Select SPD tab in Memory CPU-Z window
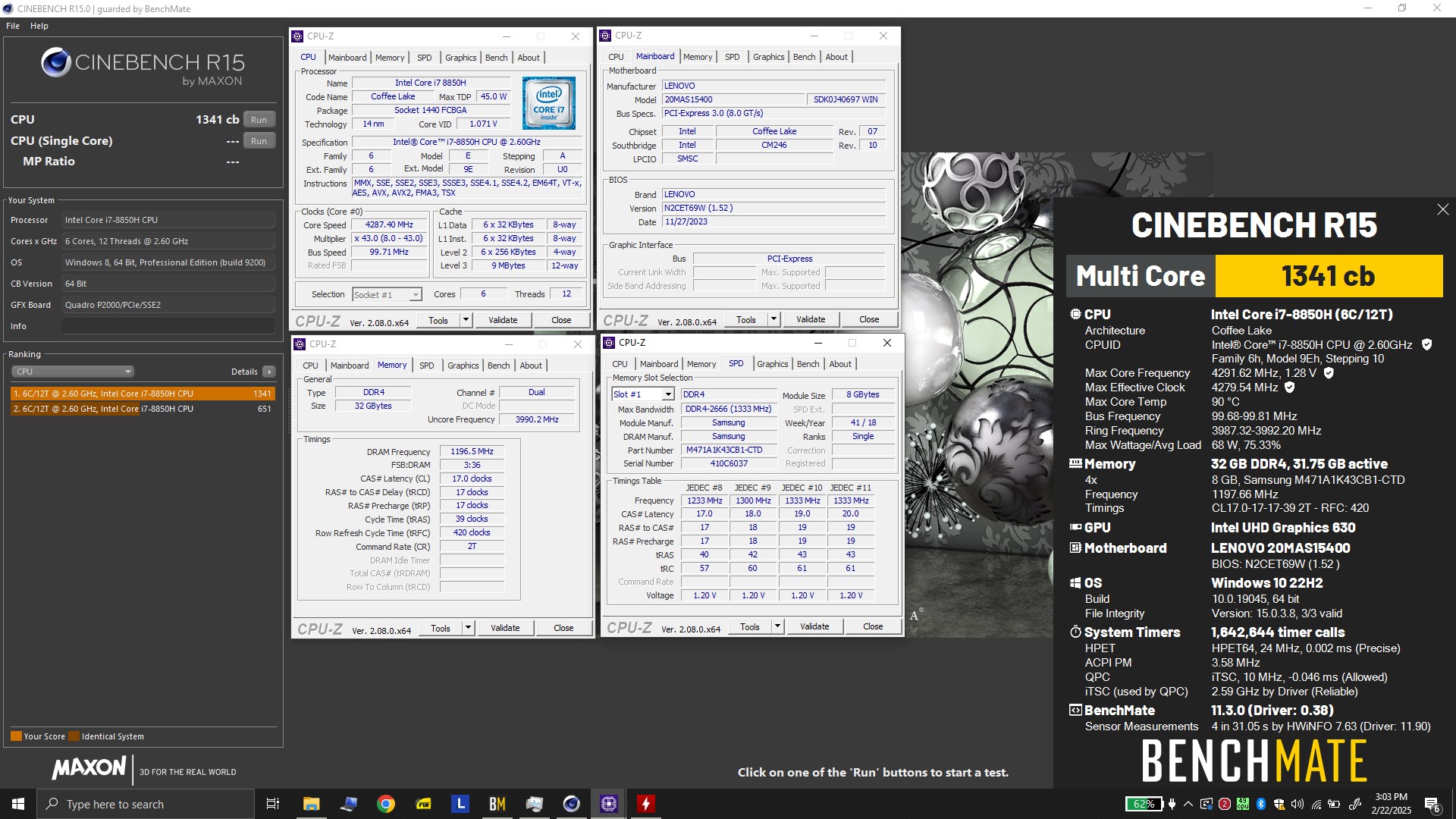This screenshot has width=1456, height=819. (x=427, y=366)
